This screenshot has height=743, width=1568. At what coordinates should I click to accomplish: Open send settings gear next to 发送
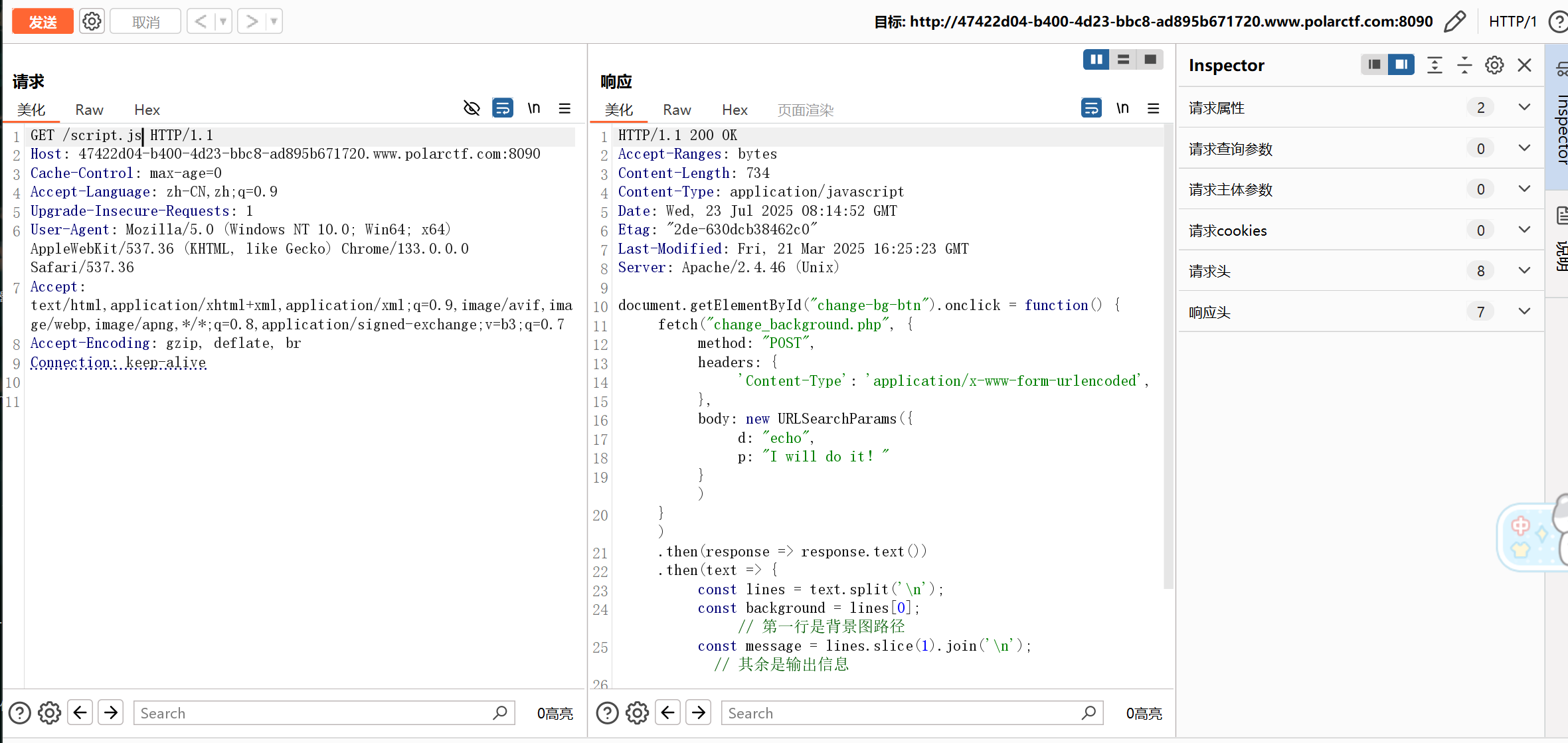click(x=92, y=22)
